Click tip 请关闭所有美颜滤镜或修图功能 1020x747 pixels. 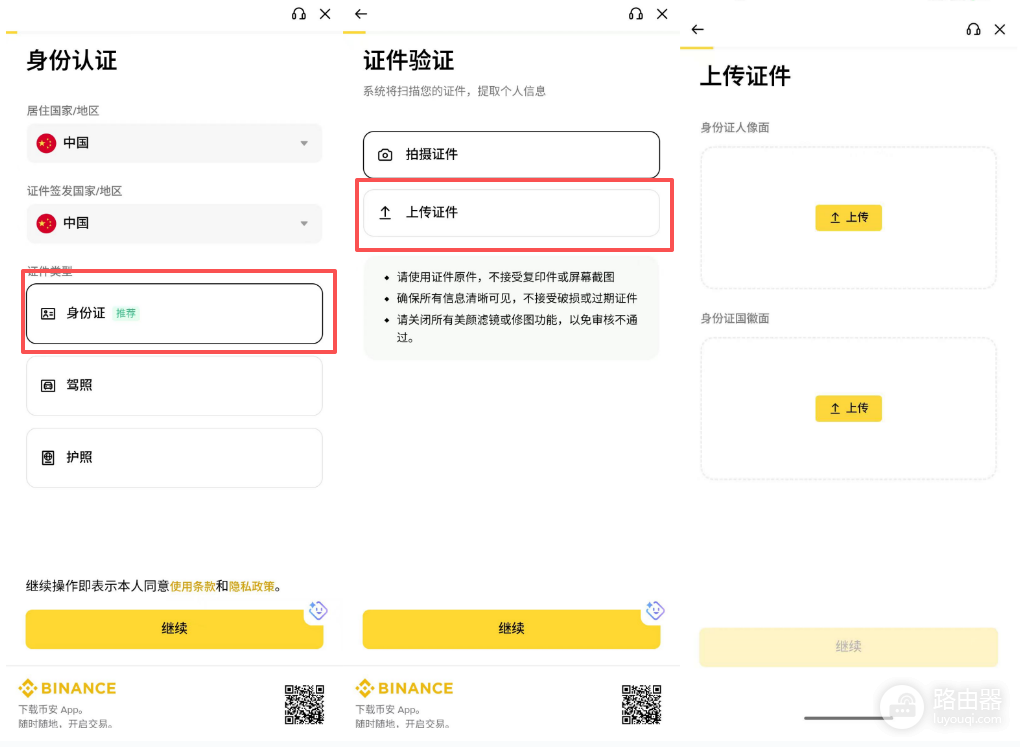517,328
